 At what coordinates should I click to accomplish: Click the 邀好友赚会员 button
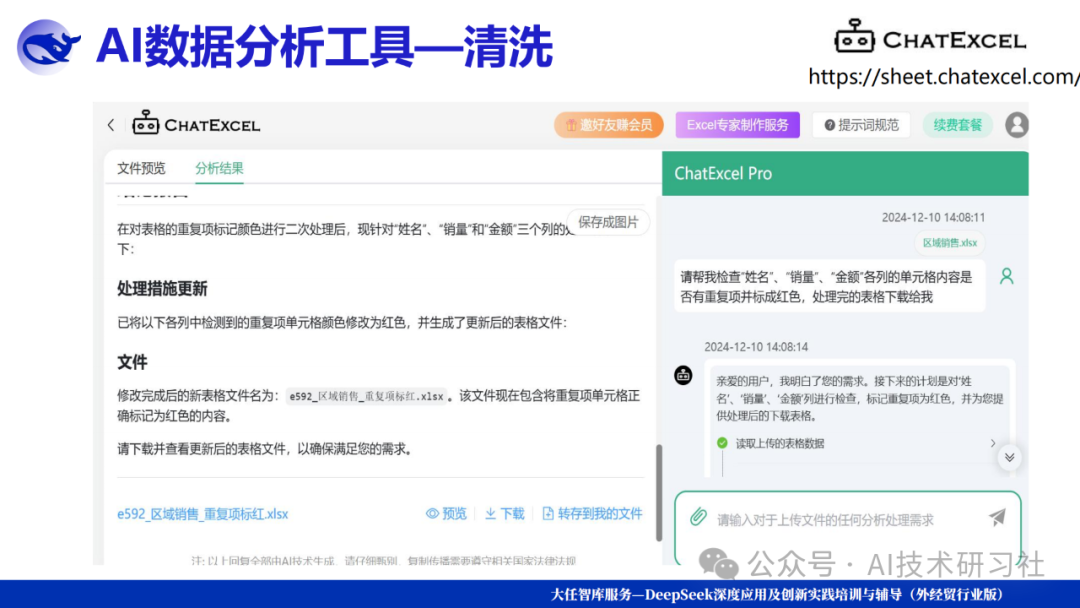(609, 125)
